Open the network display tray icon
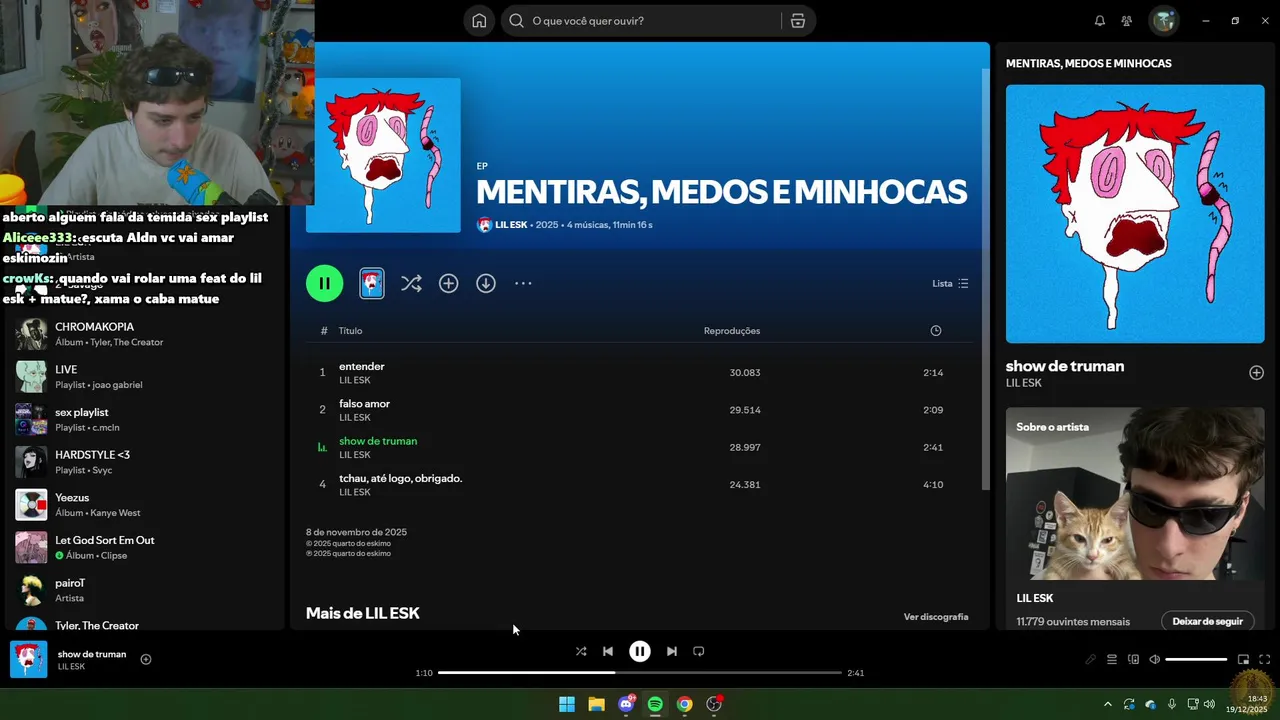Image resolution: width=1280 pixels, height=720 pixels. tap(1193, 704)
